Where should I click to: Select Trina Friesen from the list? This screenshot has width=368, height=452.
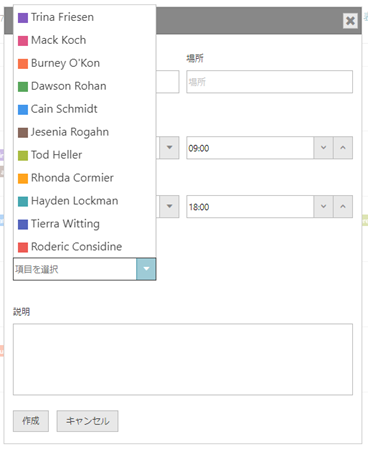(x=85, y=17)
